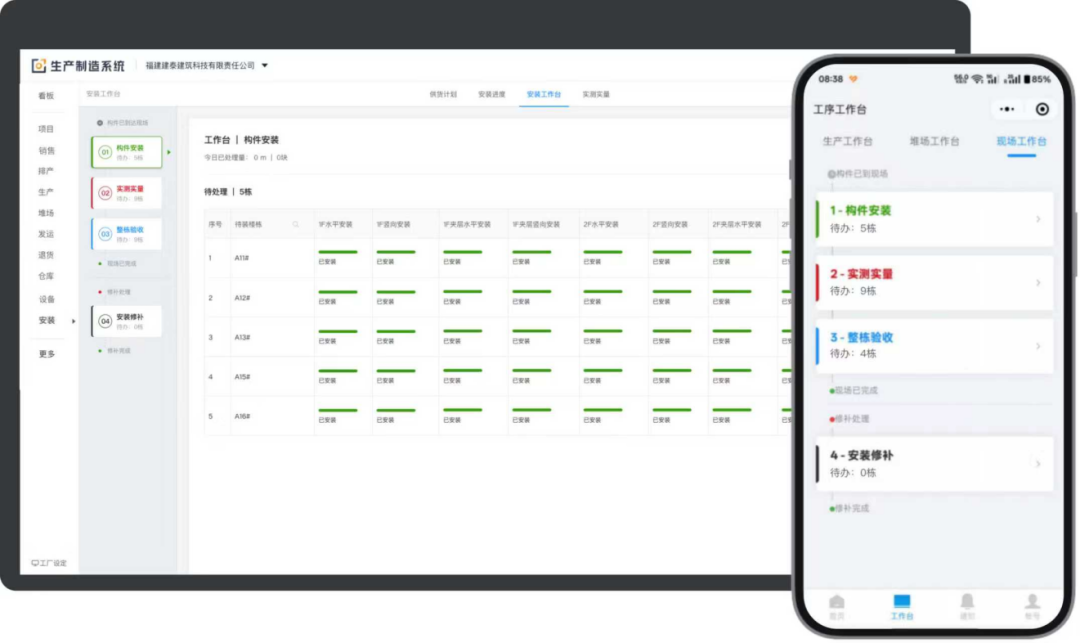Click A11# 1F水平安装 green progress bar
Screen dimensions: 1080x643
click(x=338, y=252)
